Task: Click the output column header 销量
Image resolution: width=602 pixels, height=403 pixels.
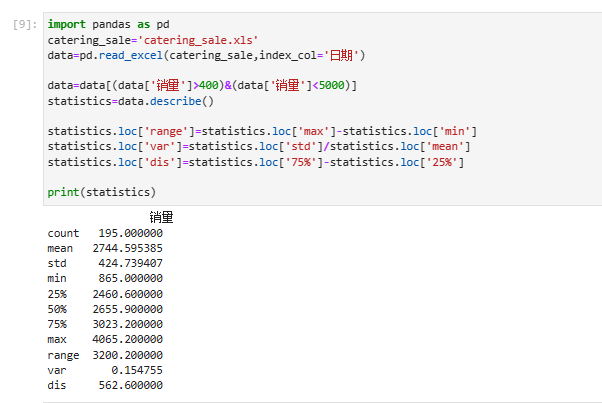Action: pyautogui.click(x=161, y=218)
